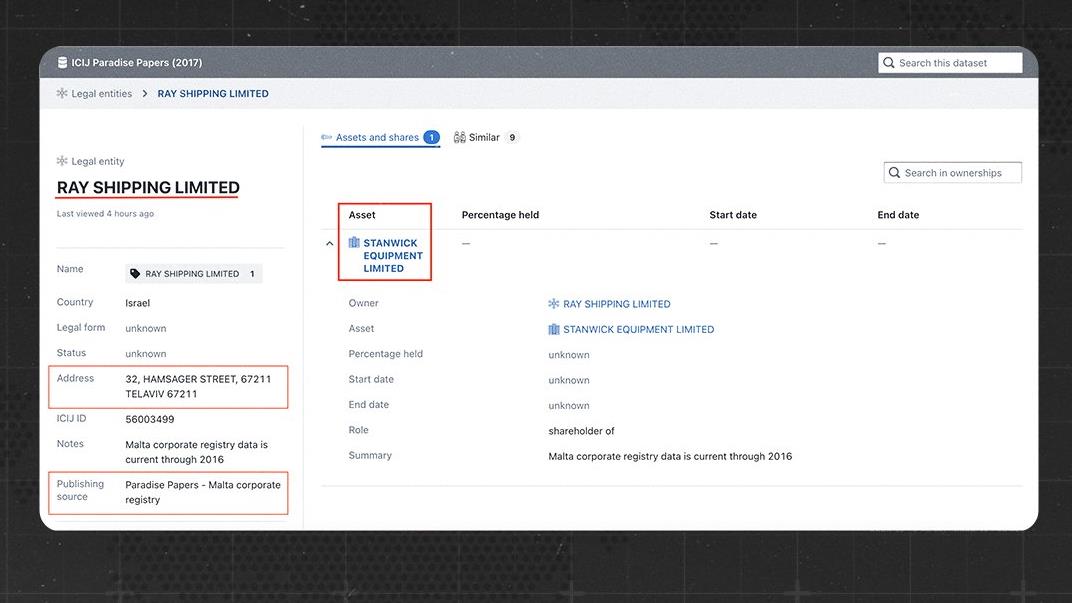Click the Asset column header

pyautogui.click(x=362, y=215)
